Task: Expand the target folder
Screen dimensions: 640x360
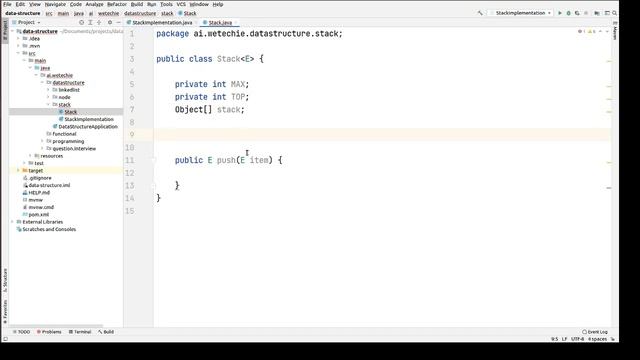Action: 18,171
